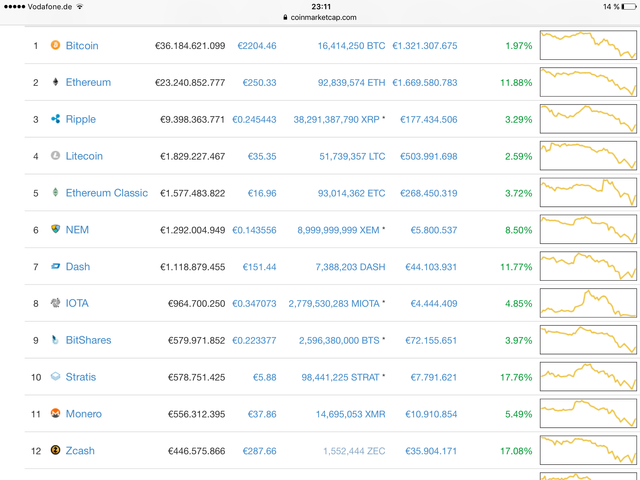Screen dimensions: 640x480
Task: Tap the coinmarketcap.com address bar
Action: pos(320,17)
